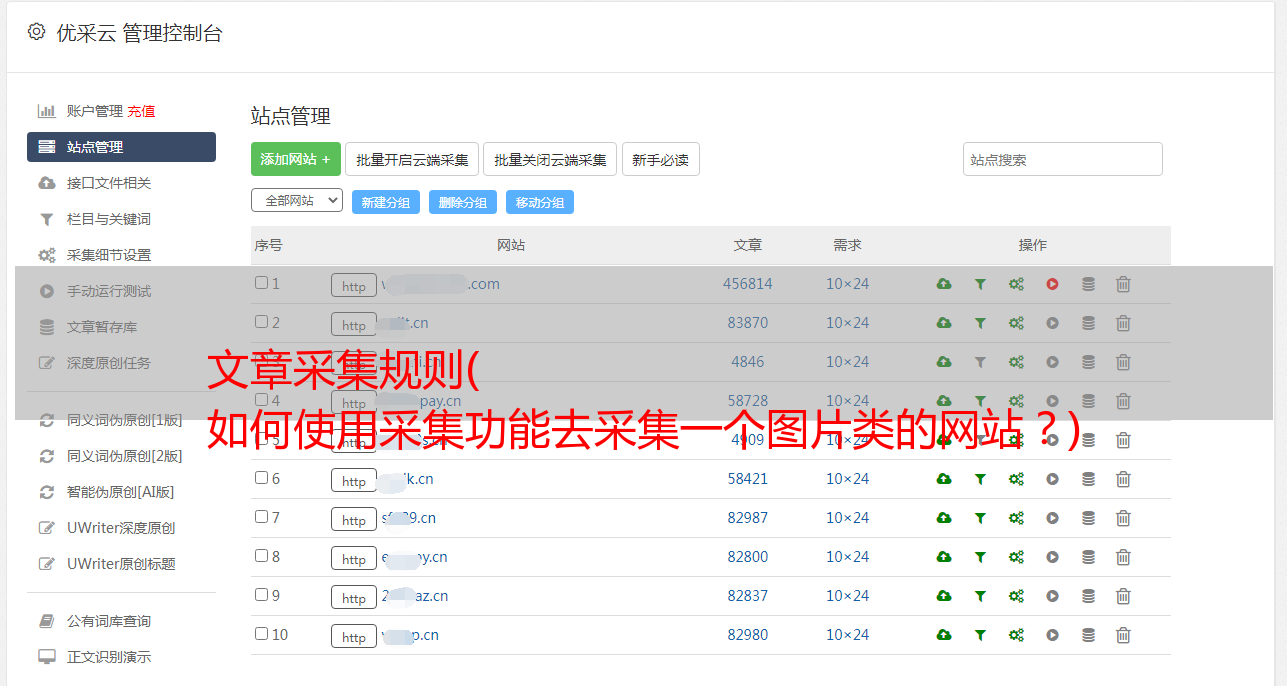Go to UWriter深度原创 in sidebar
This screenshot has height=686, width=1287.
click(120, 528)
